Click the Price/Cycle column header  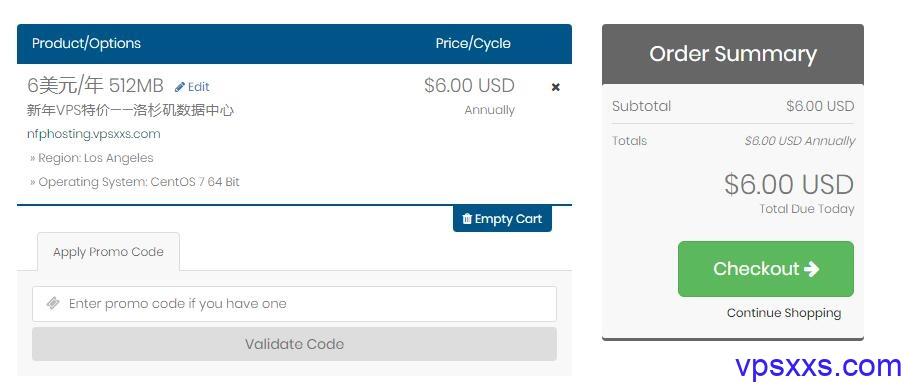click(473, 44)
